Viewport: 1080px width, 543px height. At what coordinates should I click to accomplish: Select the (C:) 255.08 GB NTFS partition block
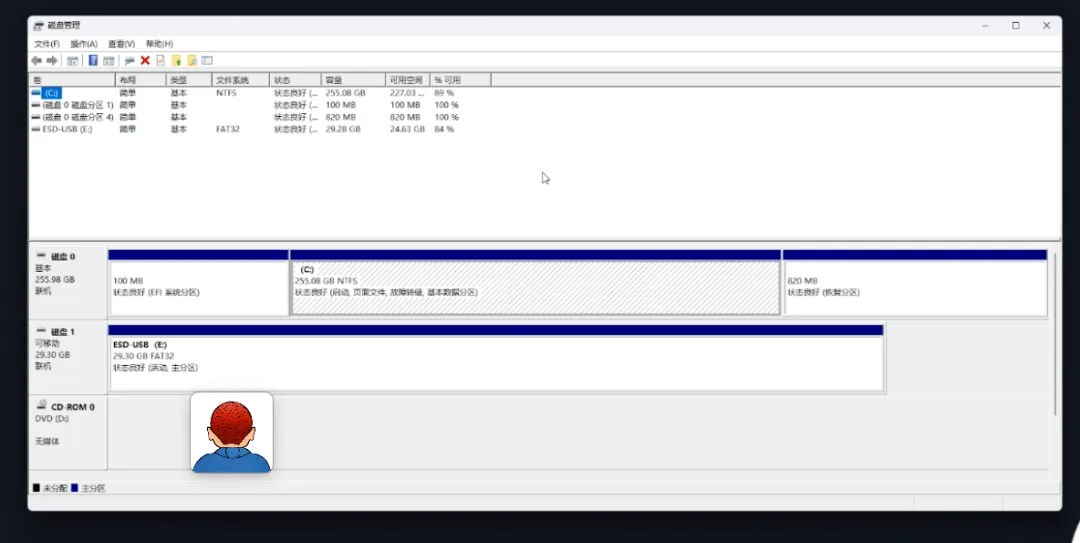point(536,283)
